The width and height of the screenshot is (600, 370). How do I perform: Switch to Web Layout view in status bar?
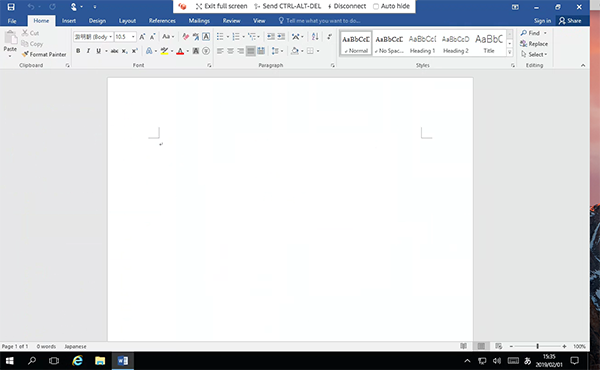(x=498, y=346)
